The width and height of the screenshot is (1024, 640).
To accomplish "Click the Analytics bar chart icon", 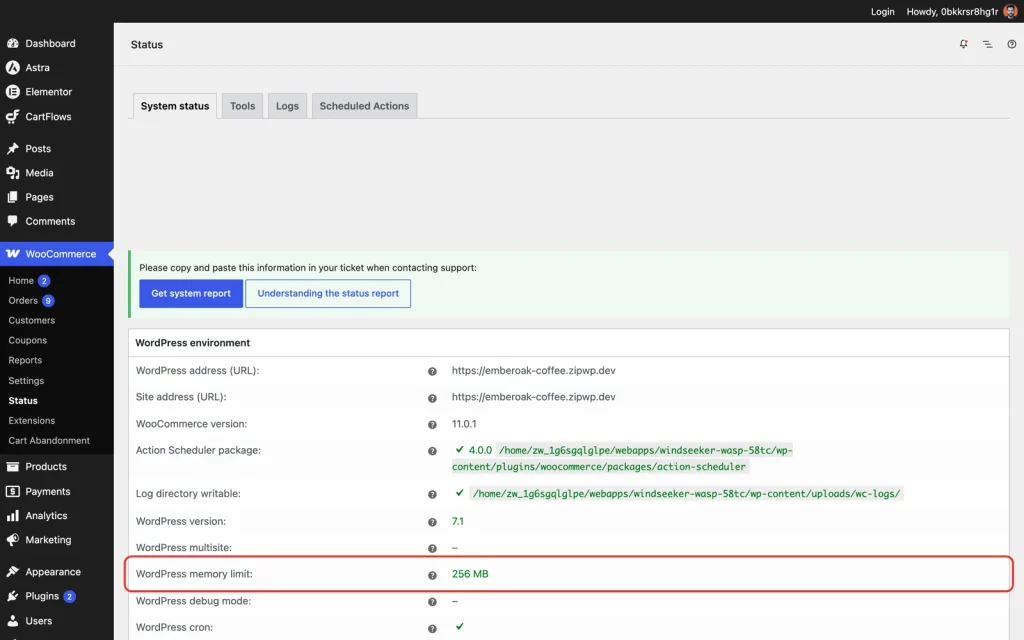I will click(x=12, y=516).
